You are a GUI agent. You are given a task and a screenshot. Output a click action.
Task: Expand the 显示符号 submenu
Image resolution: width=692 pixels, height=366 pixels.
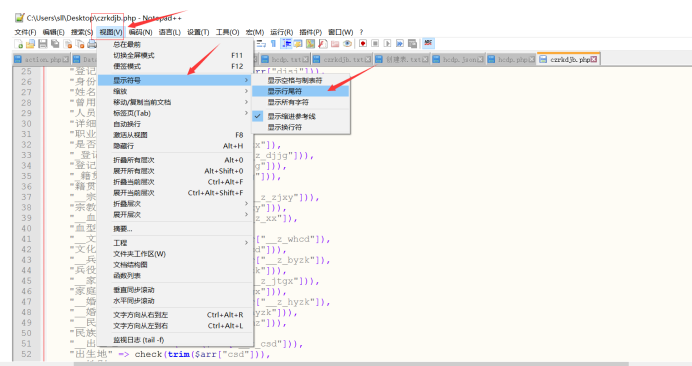tap(175, 80)
